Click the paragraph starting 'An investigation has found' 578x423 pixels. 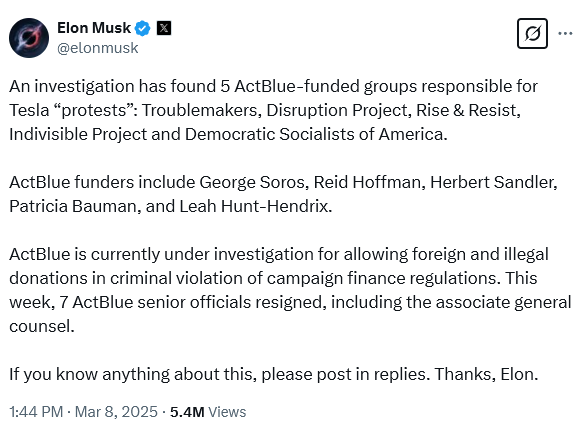click(x=274, y=110)
